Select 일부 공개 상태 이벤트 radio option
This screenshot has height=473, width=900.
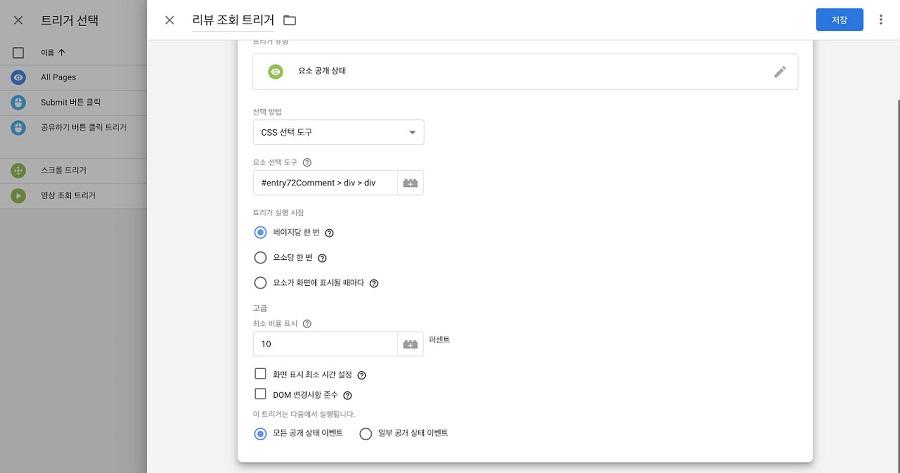coord(366,434)
